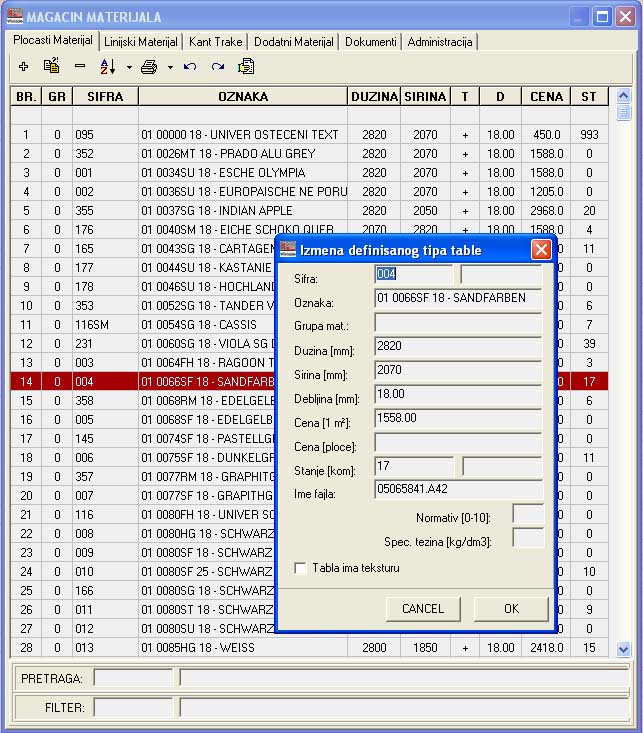643x733 pixels.
Task: Close the Izmena definisanog tipa table dialog
Action: [x=541, y=250]
